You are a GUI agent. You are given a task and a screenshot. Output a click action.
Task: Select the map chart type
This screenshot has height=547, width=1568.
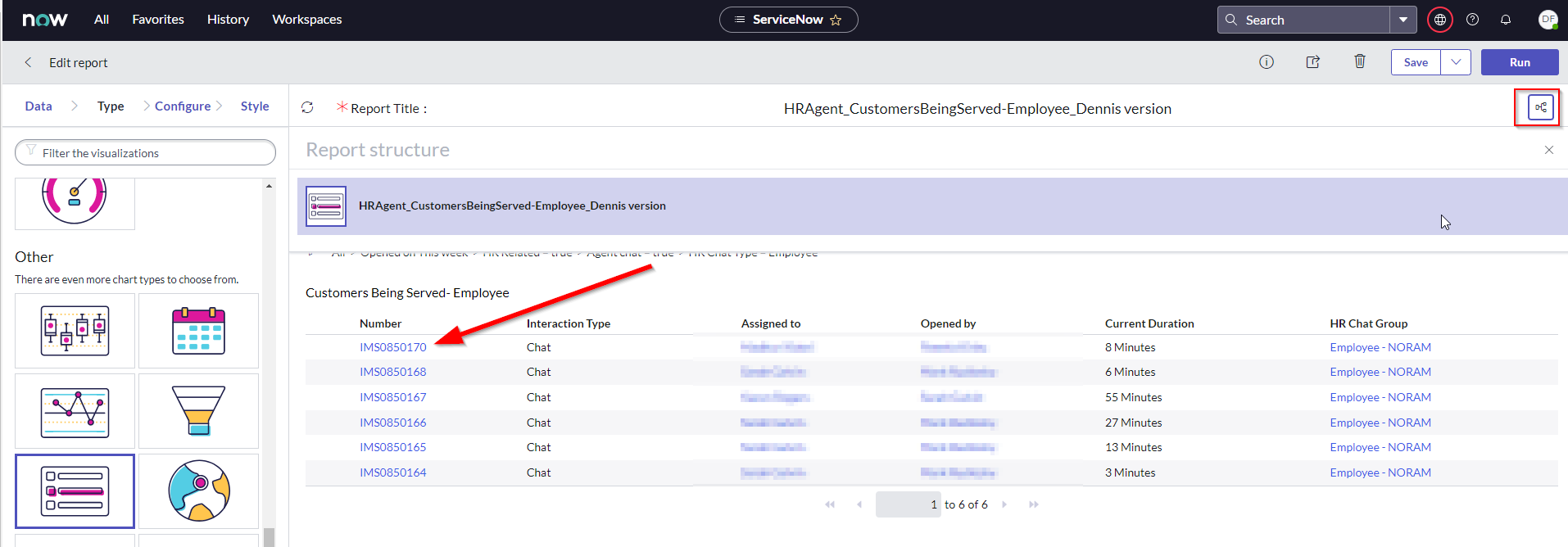pos(198,491)
